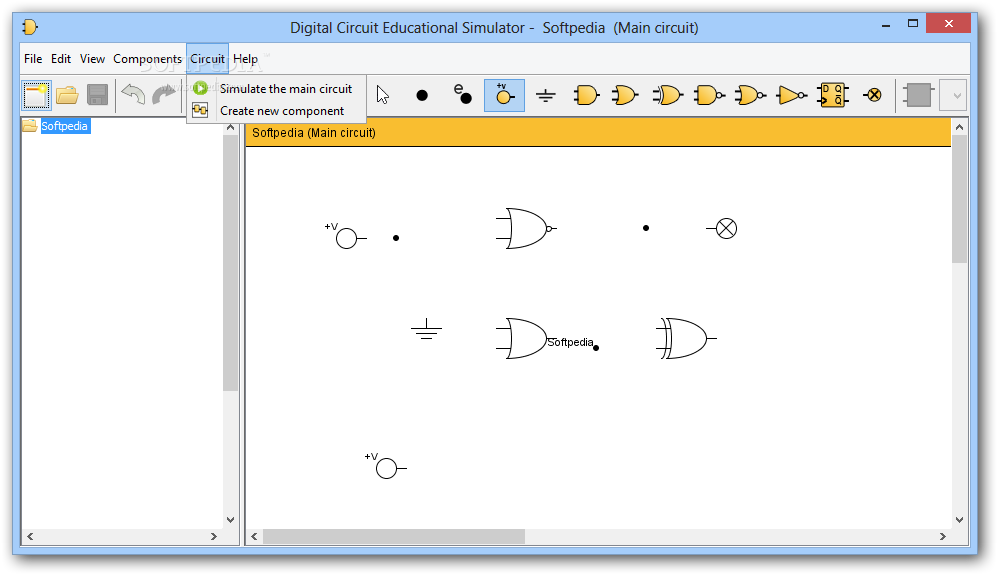Viewport: 998px width, 575px height.
Task: Click the node dot beside upper +V
Action: coord(396,238)
